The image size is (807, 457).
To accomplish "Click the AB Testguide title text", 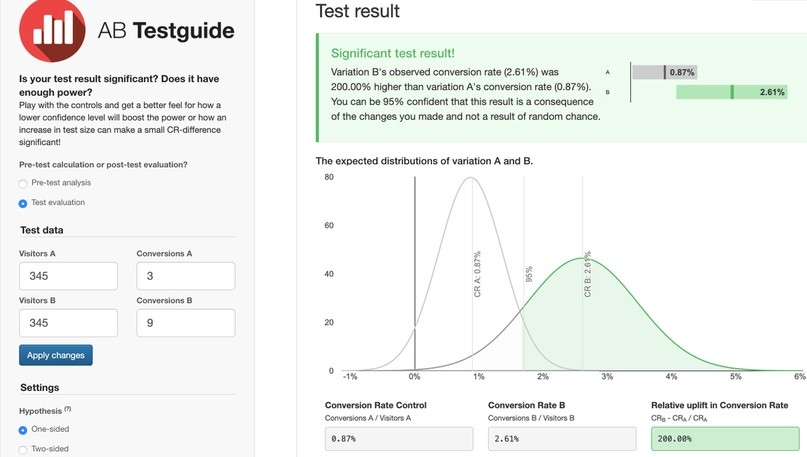I will click(x=166, y=31).
